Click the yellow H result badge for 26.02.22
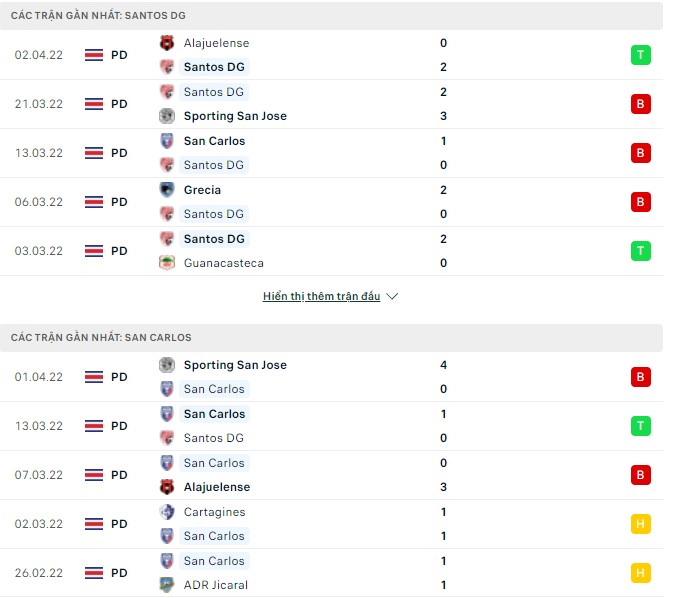The height and width of the screenshot is (598, 675). [x=641, y=573]
